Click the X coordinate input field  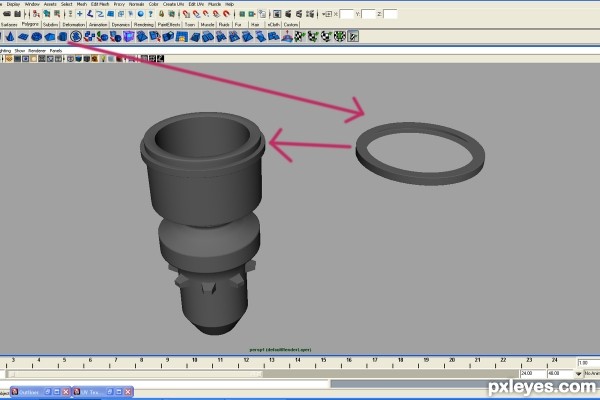point(346,14)
